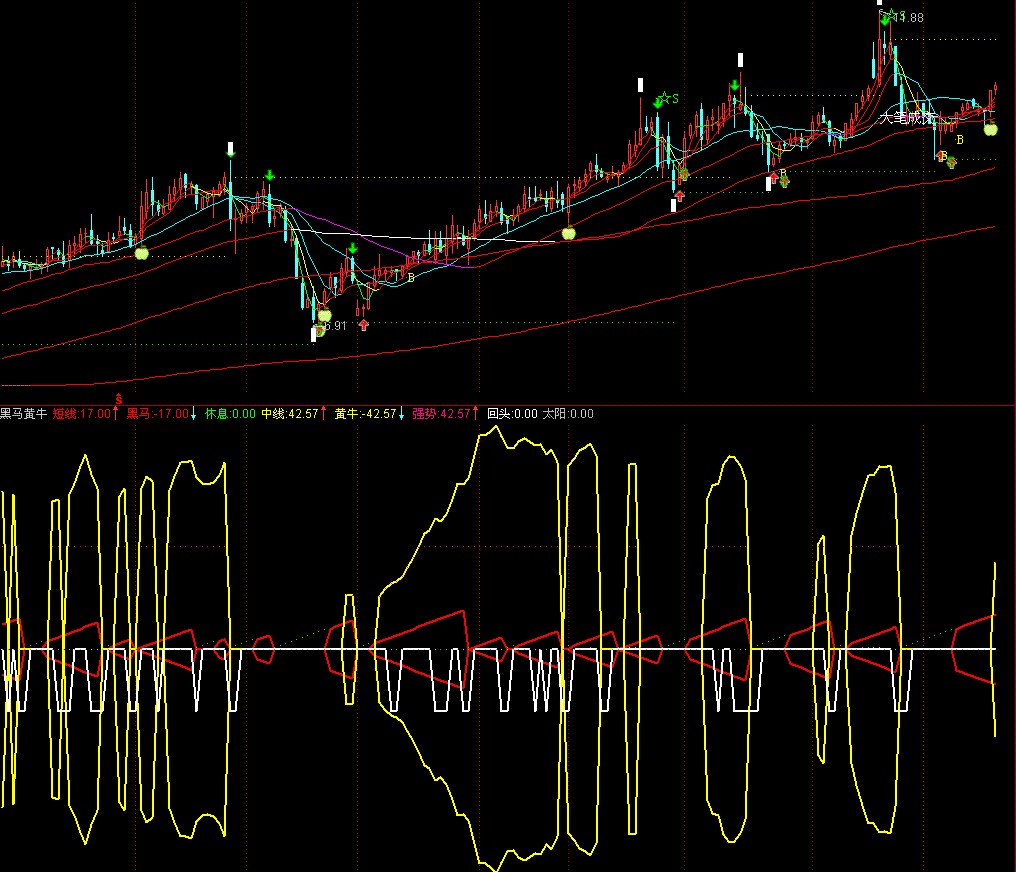Screen dimensions: 1016x872
Task: Click the green apple marker above the 5.91 label
Action: click(x=325, y=315)
